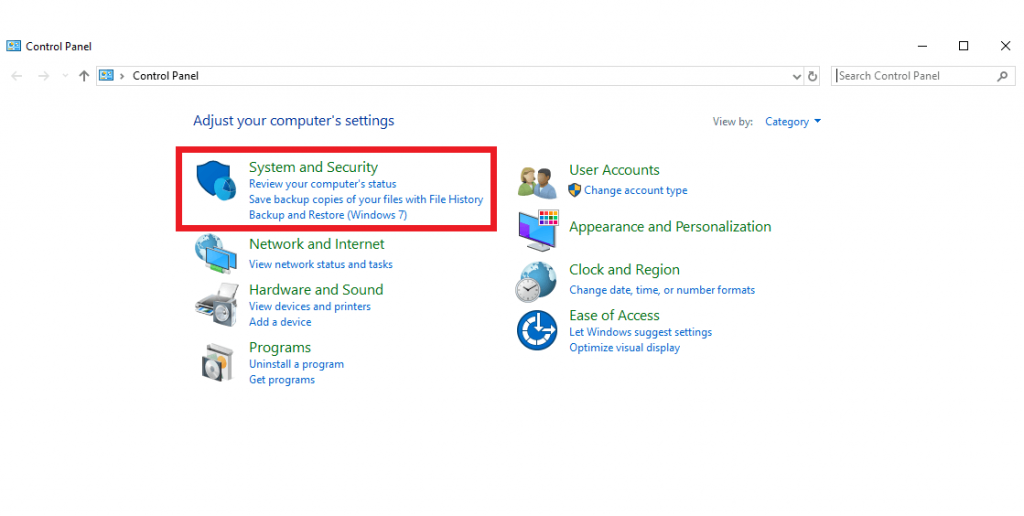The height and width of the screenshot is (516, 1024).
Task: Click Uninstall a program
Action: (x=296, y=364)
